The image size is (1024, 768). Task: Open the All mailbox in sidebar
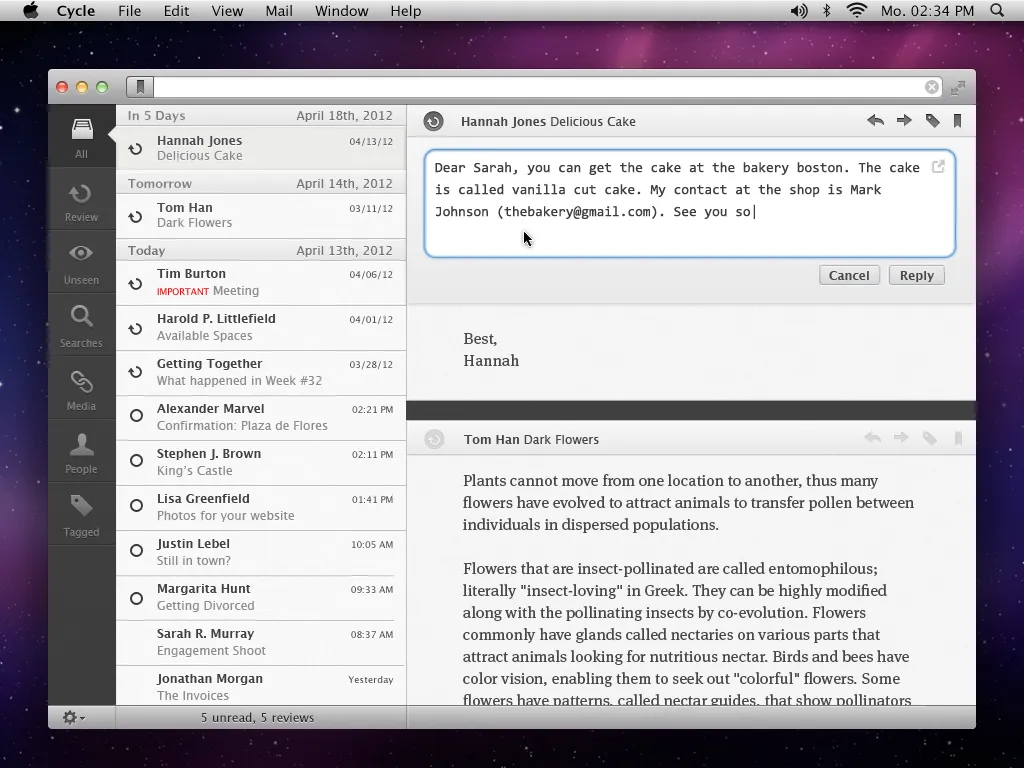click(x=82, y=137)
